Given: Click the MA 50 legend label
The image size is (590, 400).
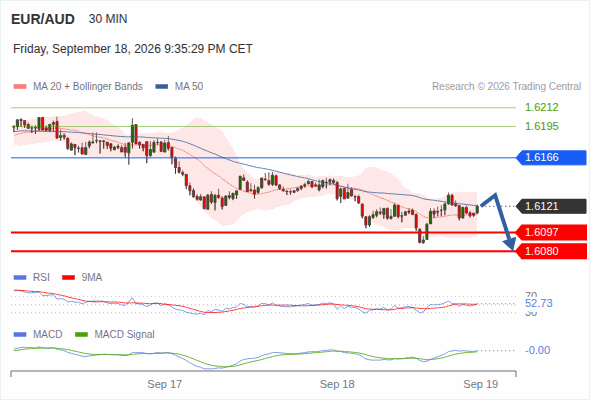Looking at the screenshot, I should (x=189, y=87).
